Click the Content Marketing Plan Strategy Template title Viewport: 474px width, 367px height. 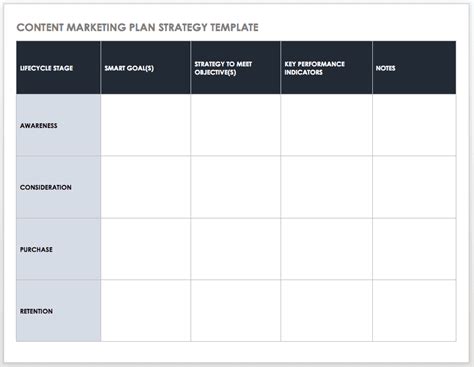click(x=137, y=27)
